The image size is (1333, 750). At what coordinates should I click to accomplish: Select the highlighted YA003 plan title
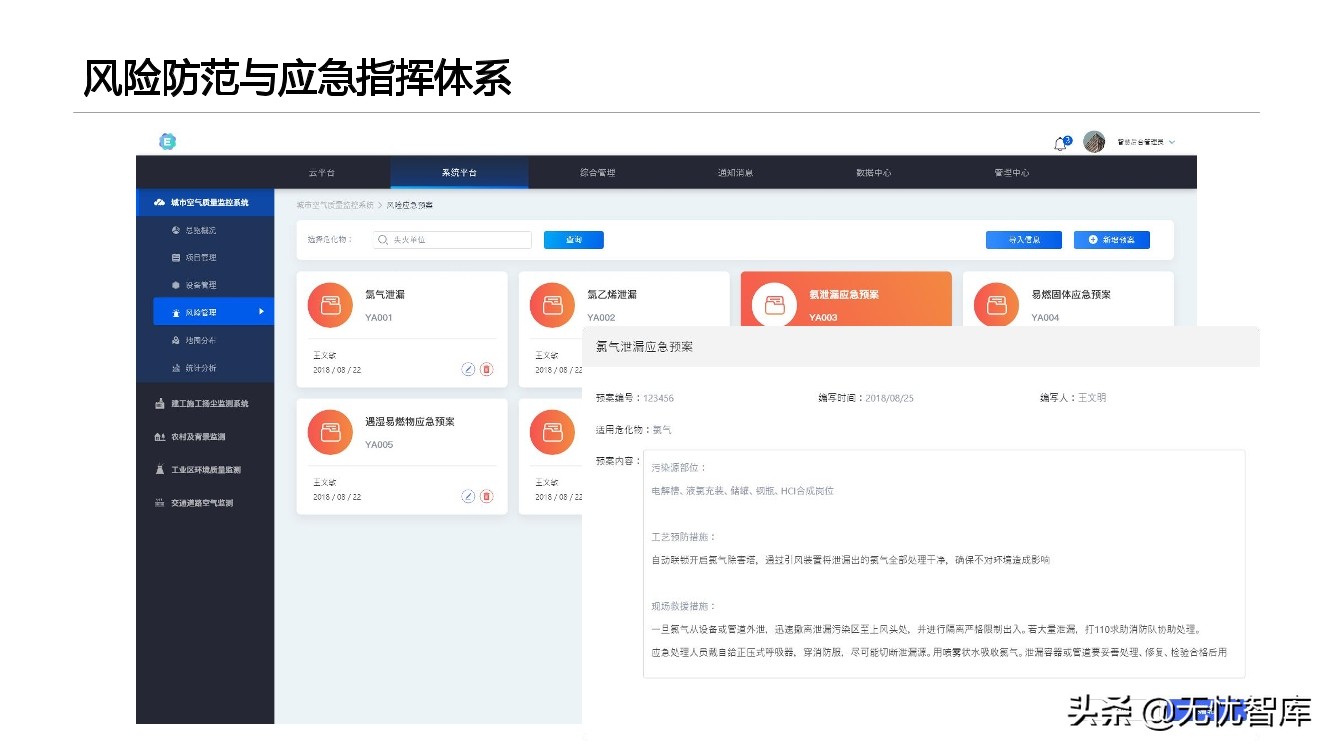844,295
